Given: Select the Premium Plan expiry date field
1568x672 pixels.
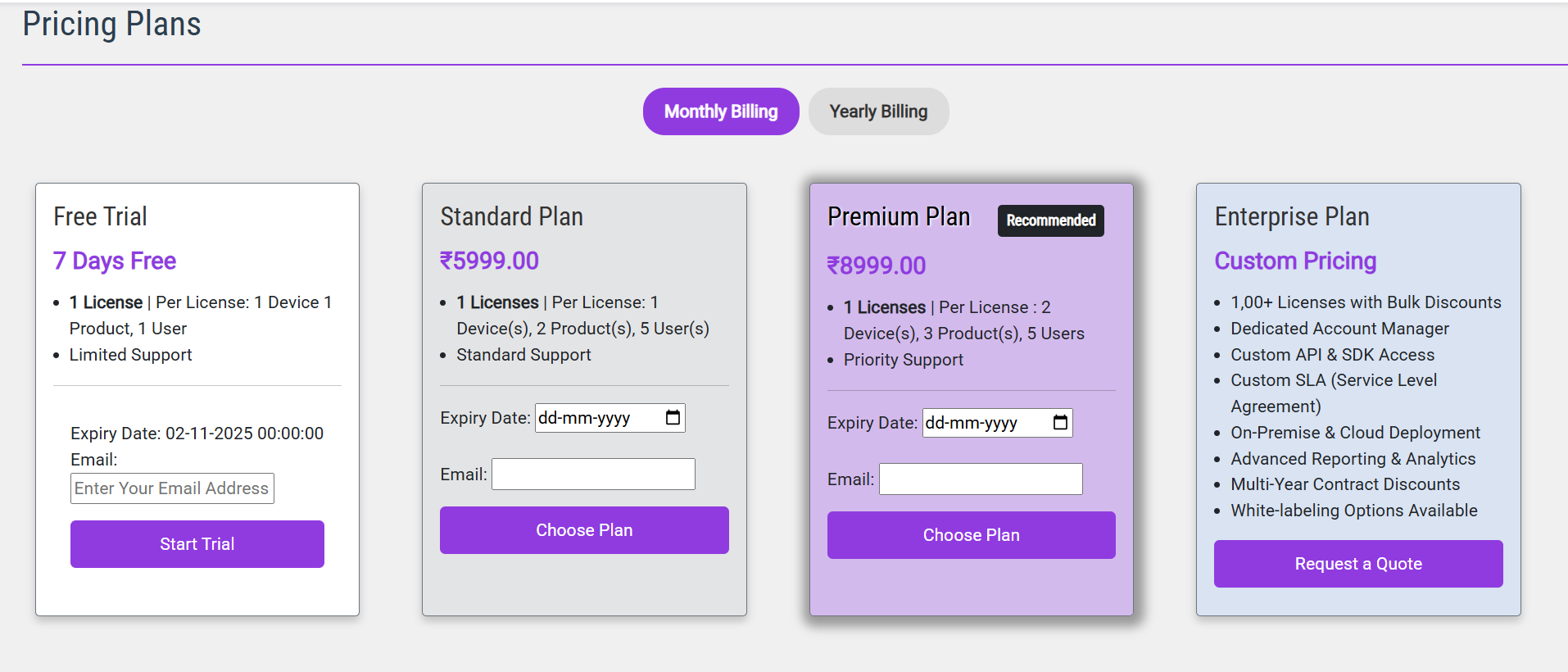Looking at the screenshot, I should click(x=986, y=422).
